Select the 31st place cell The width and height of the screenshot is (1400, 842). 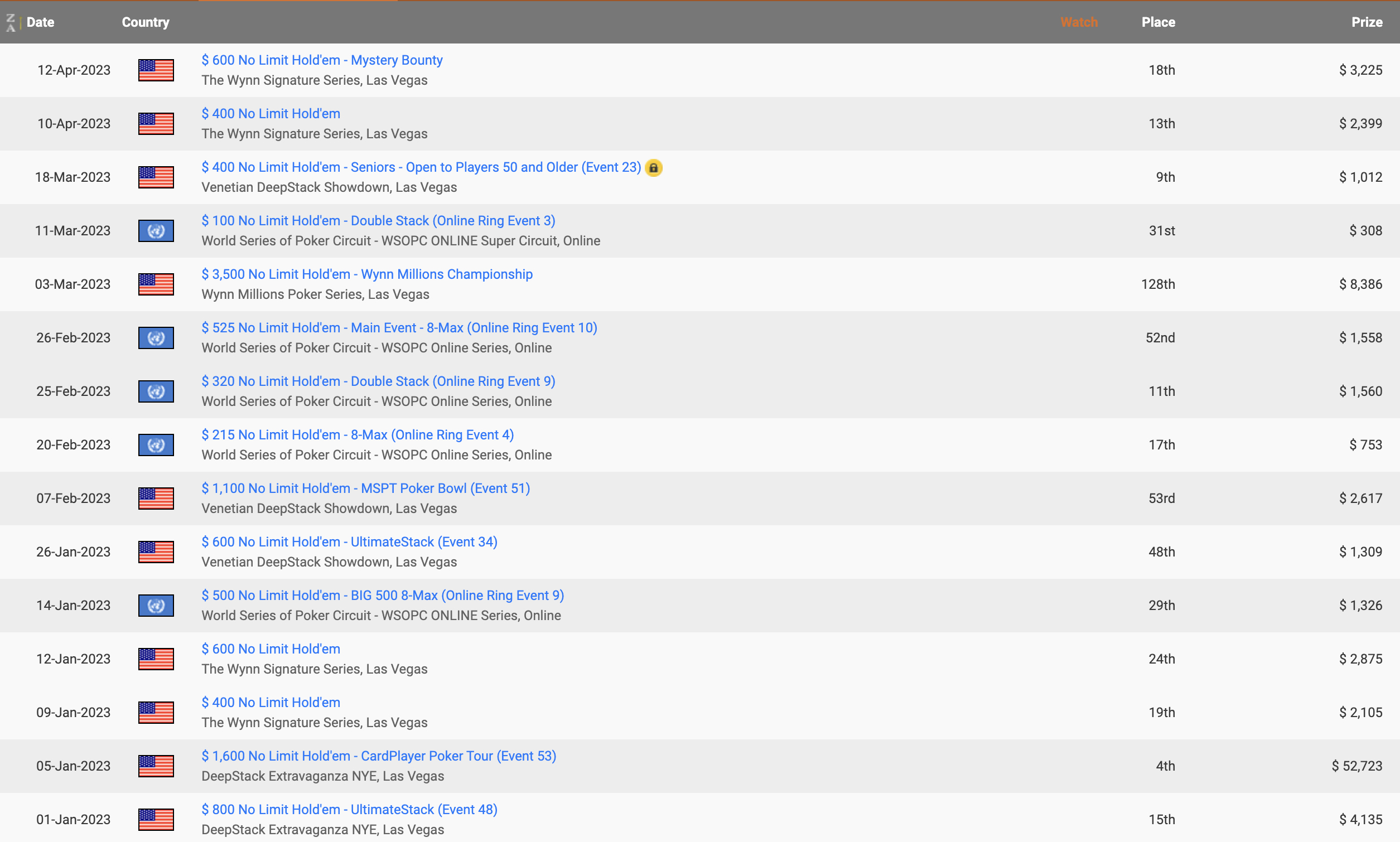[1162, 231]
